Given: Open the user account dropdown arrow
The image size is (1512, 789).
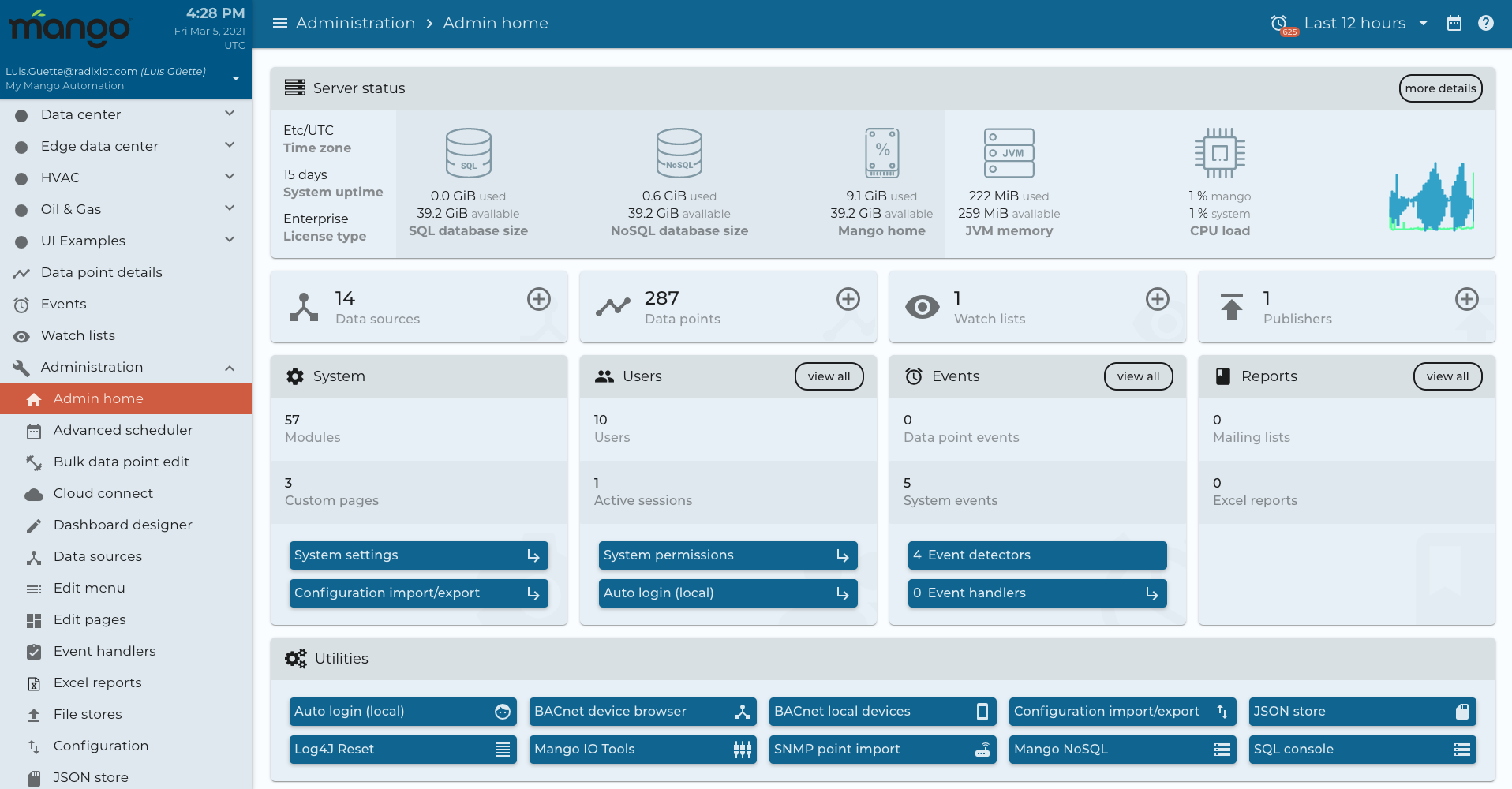Looking at the screenshot, I should point(235,78).
